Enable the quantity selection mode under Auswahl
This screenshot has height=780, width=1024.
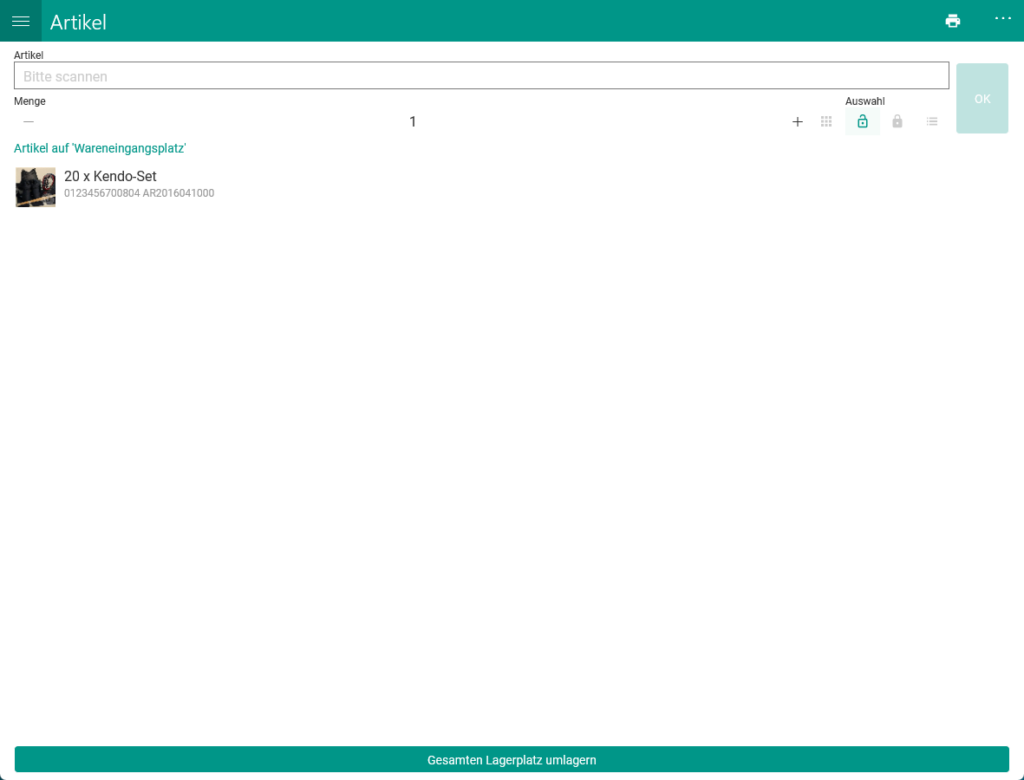point(826,121)
